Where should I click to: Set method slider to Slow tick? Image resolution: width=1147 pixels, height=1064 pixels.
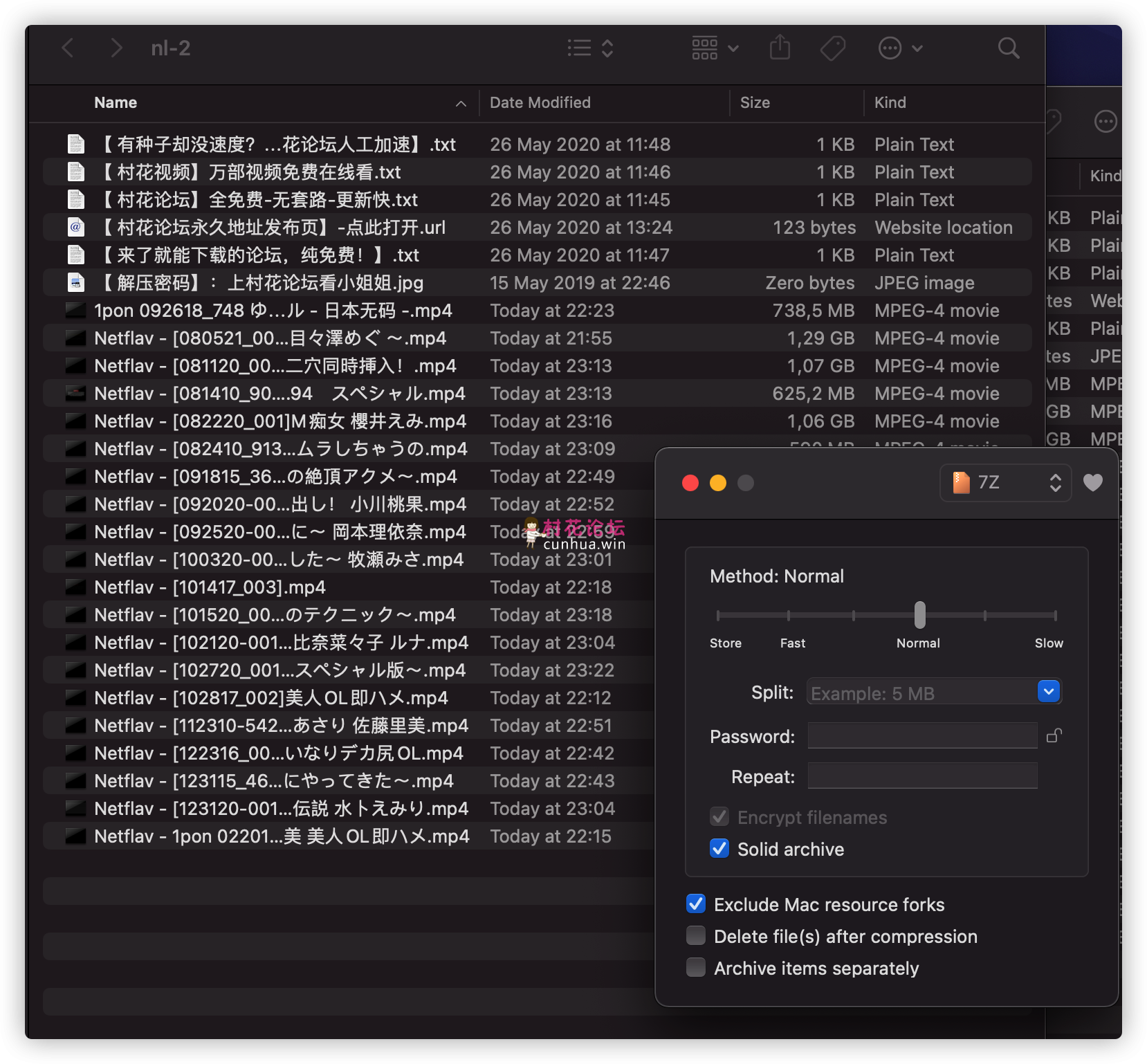click(1055, 614)
